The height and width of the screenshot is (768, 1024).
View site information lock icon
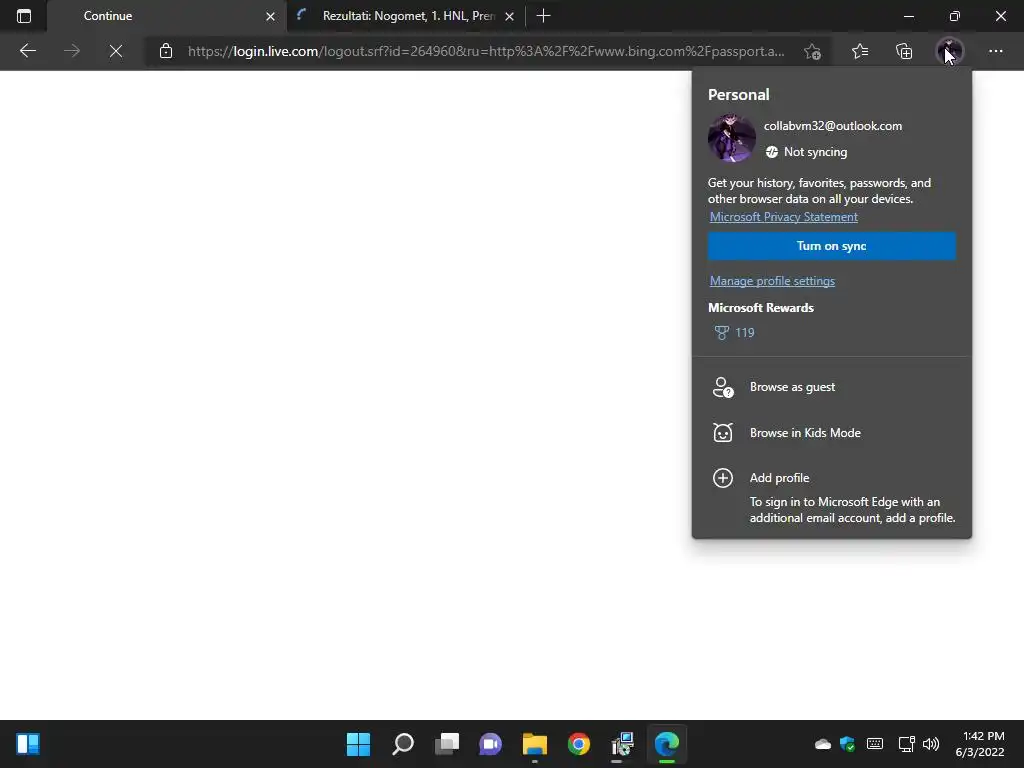pos(166,51)
